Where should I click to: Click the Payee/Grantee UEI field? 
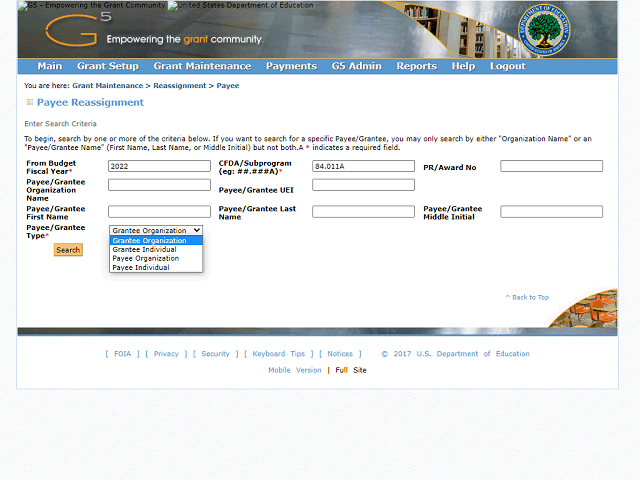pos(363,185)
